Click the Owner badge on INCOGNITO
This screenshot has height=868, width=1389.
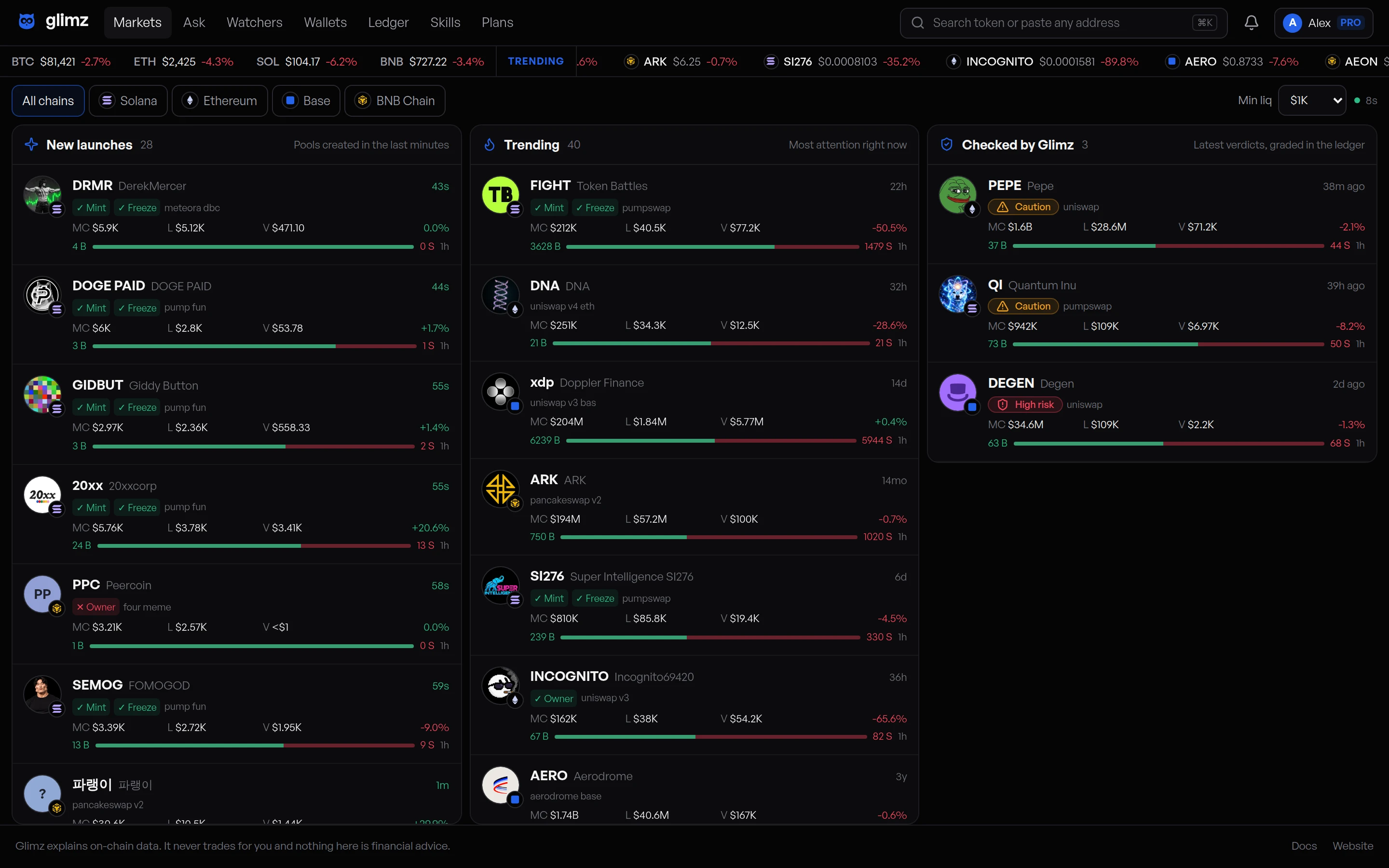[x=553, y=698]
